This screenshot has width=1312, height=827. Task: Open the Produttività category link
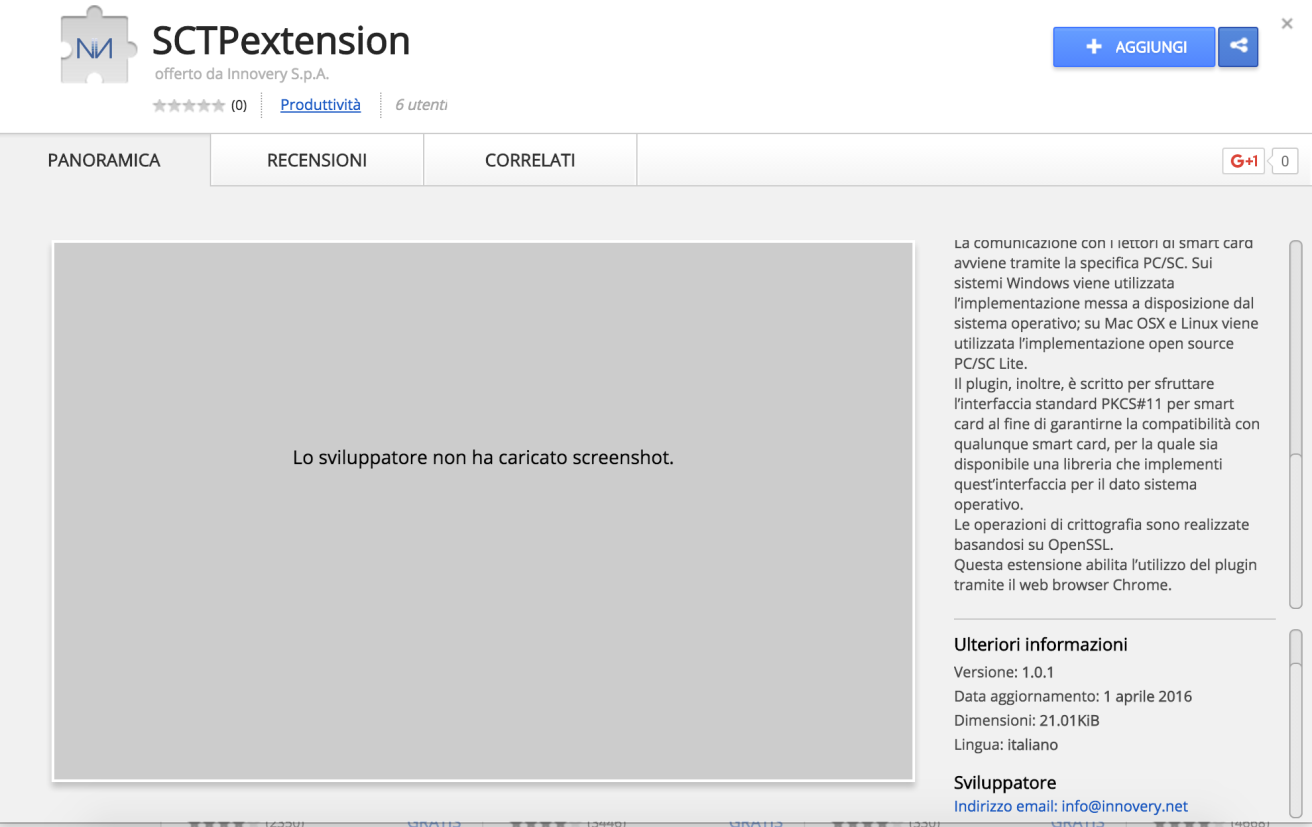pos(320,104)
